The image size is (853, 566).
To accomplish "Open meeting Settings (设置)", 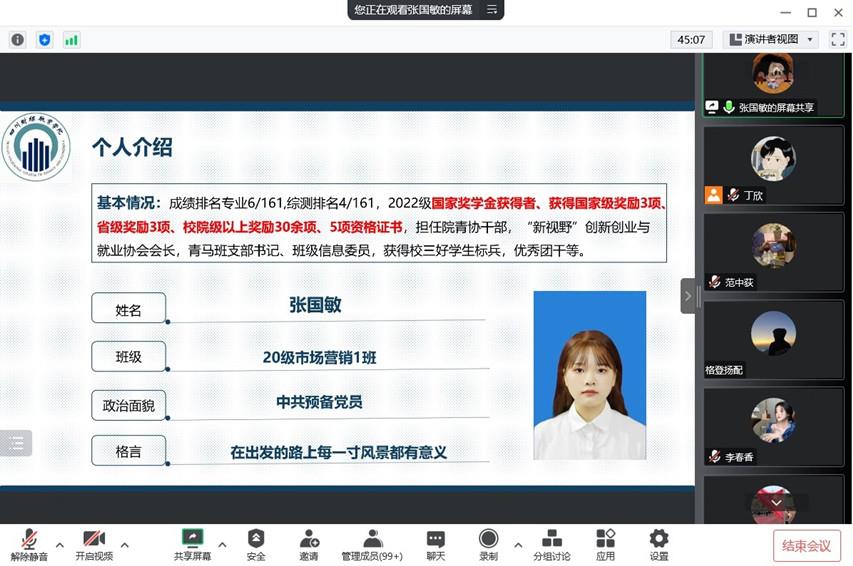I will tap(658, 545).
